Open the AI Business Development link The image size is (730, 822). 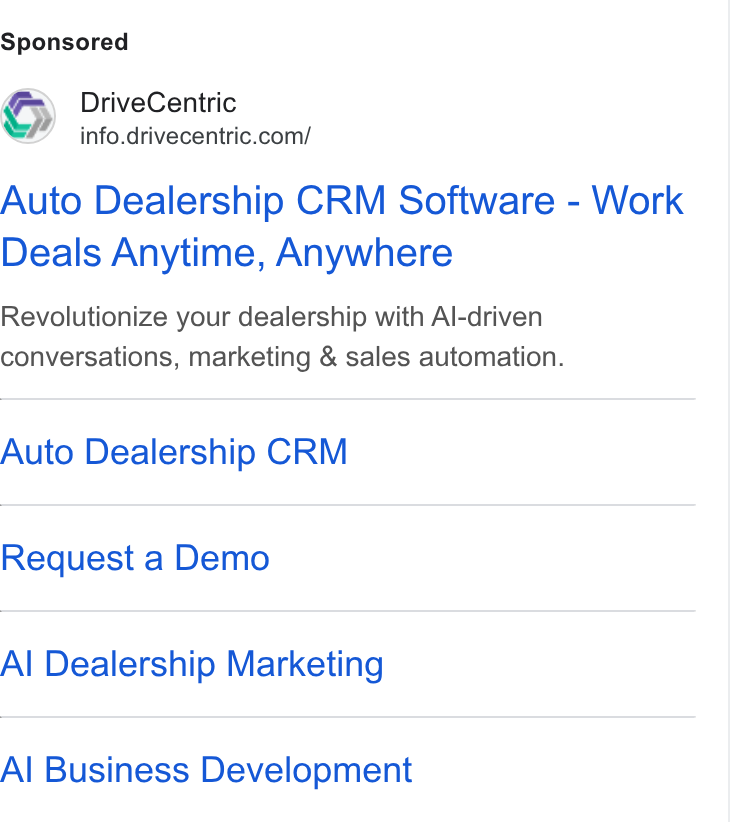pyautogui.click(x=206, y=771)
